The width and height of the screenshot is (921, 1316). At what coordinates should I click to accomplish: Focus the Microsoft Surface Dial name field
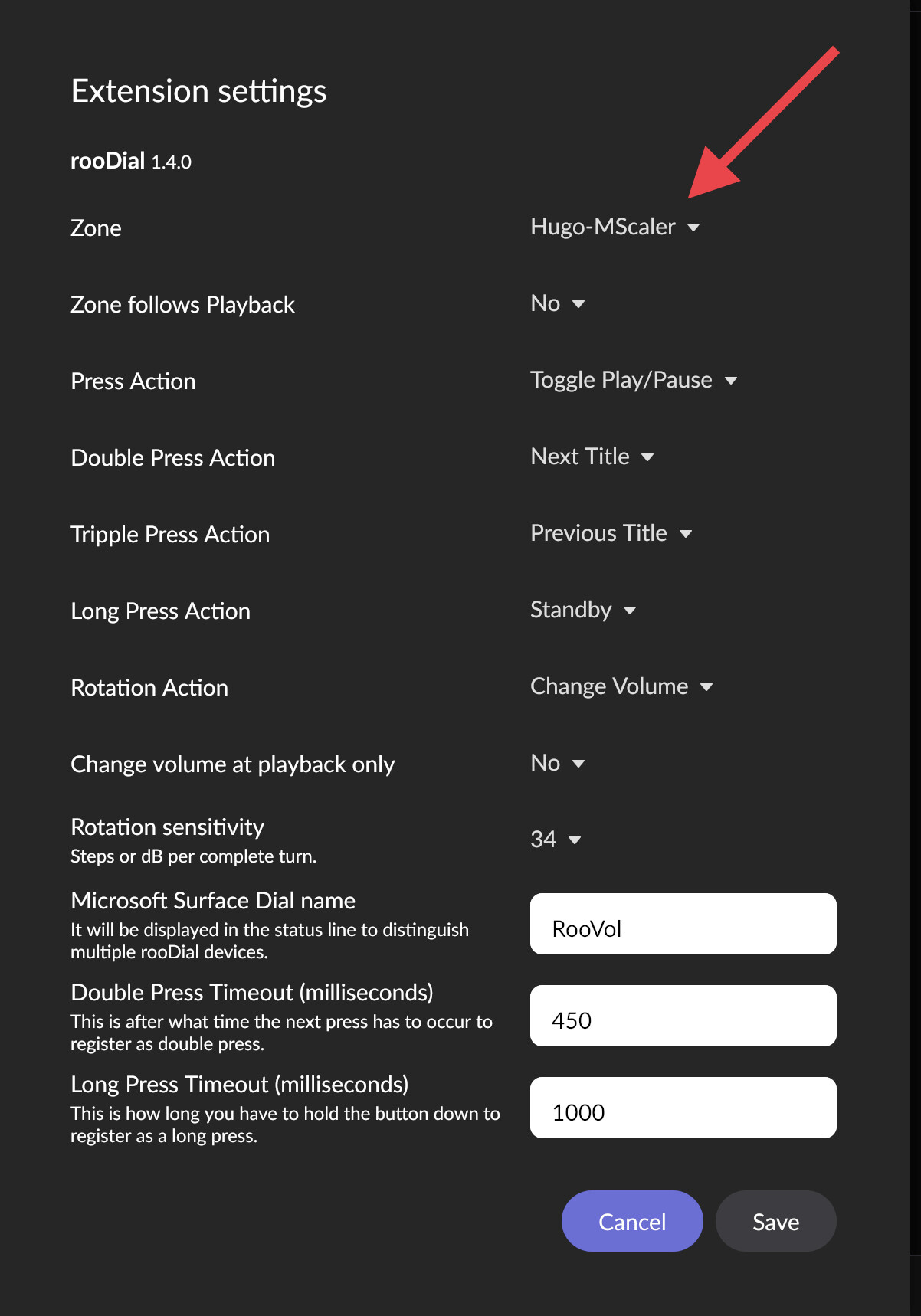683,924
